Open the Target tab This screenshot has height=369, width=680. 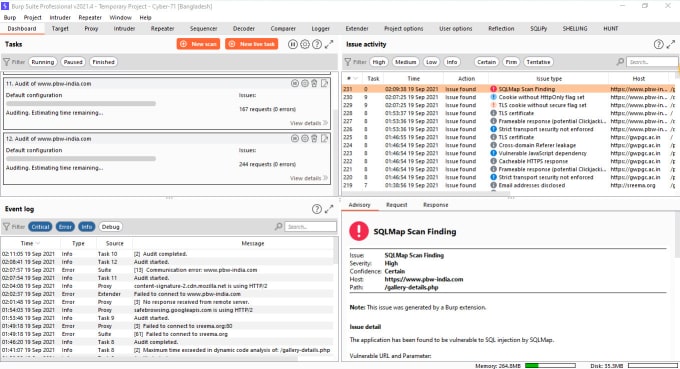[x=60, y=29]
